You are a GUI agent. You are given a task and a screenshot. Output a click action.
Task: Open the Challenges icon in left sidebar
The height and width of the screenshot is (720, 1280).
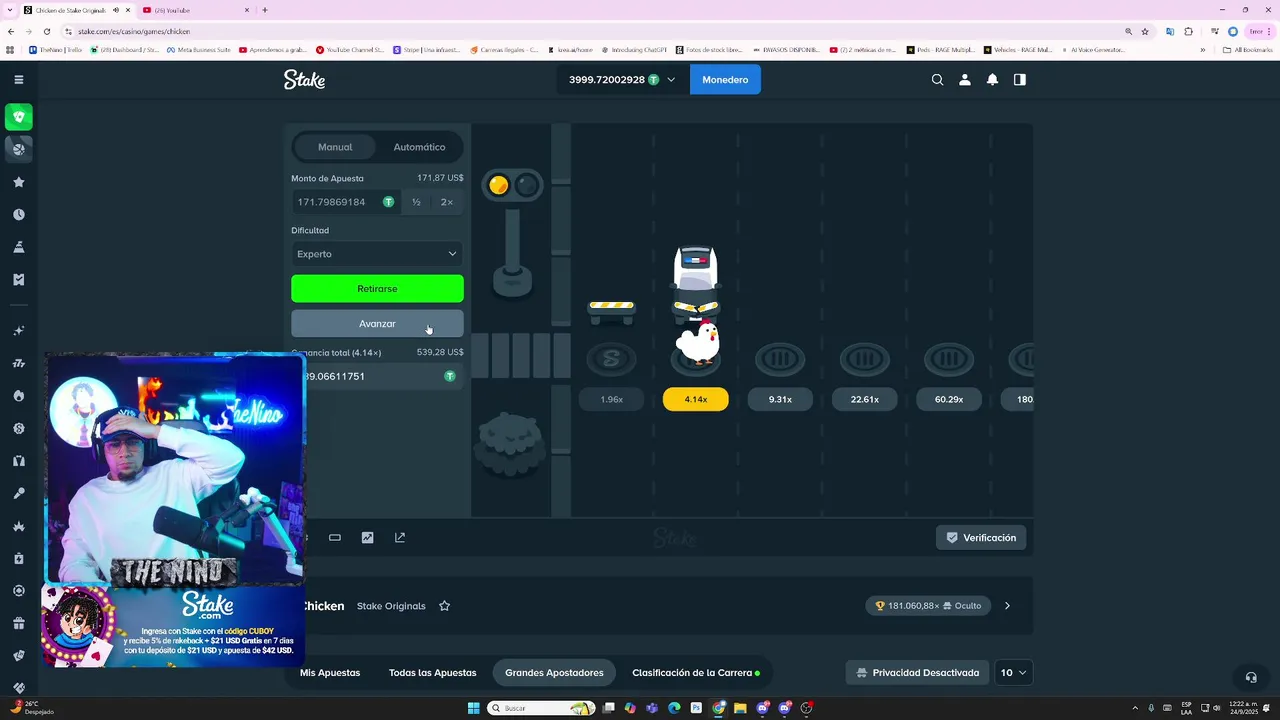pos(18,247)
